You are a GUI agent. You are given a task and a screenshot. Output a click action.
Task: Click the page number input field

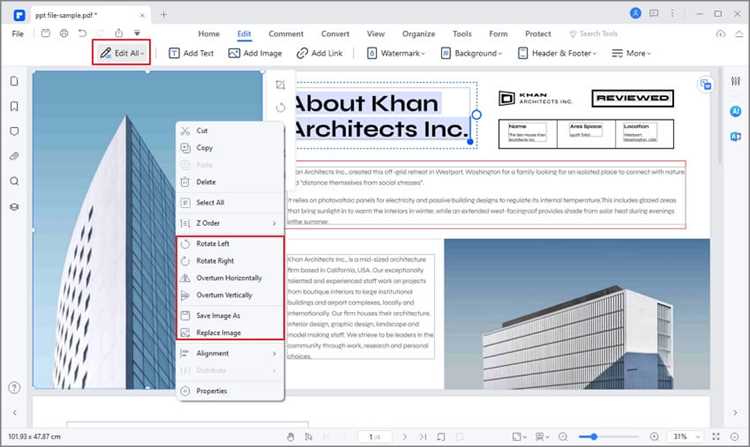click(375, 436)
